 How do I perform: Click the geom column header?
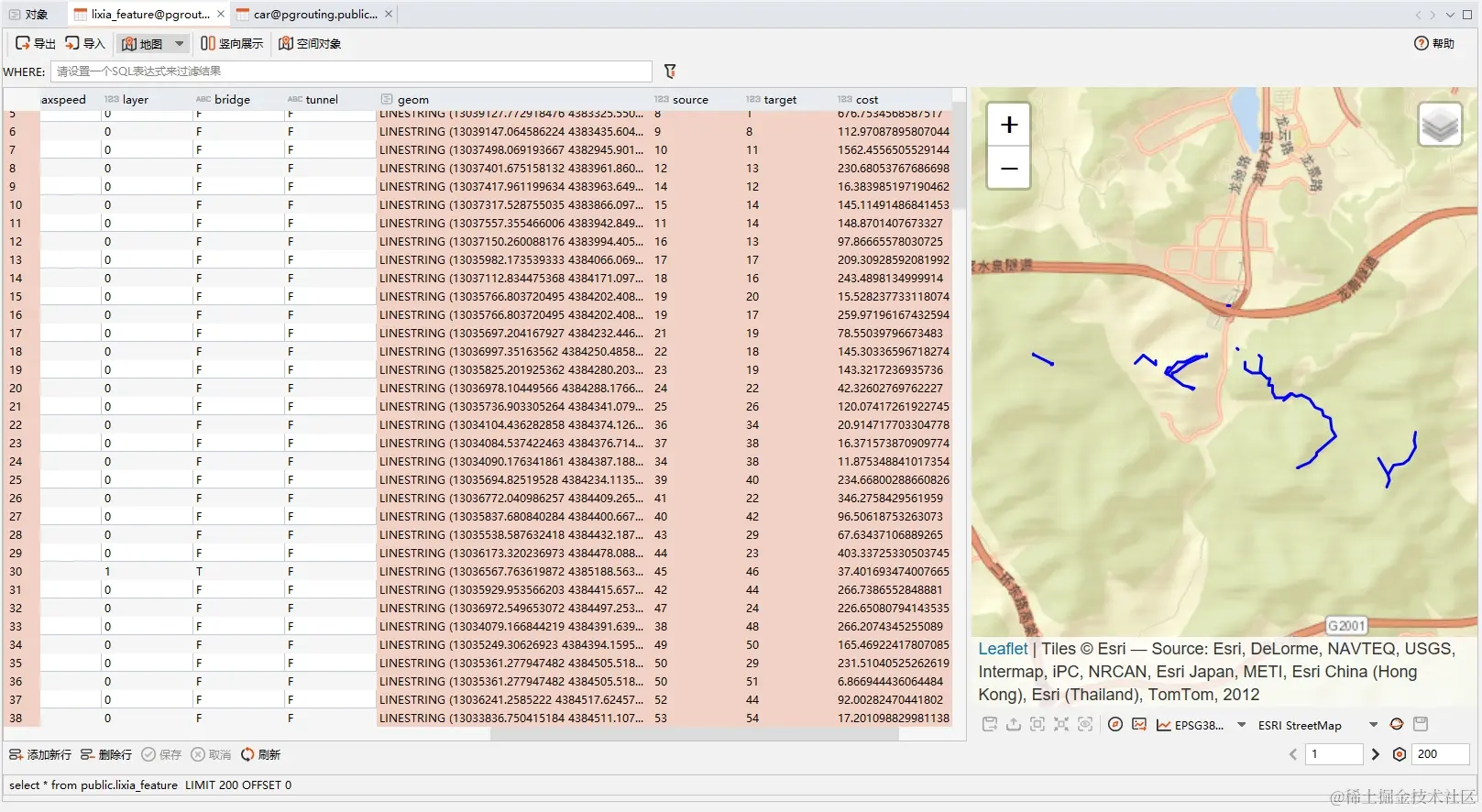coord(512,99)
